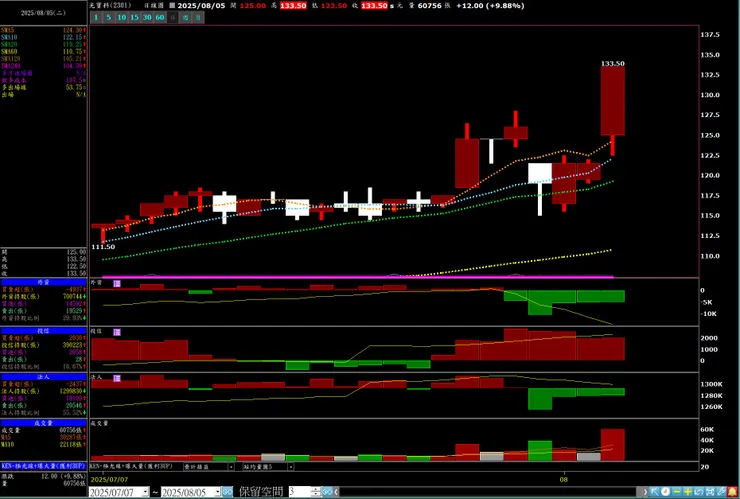The image size is (740, 499).
Task: Click the undo curved-arrow icon
Action: coord(698,491)
